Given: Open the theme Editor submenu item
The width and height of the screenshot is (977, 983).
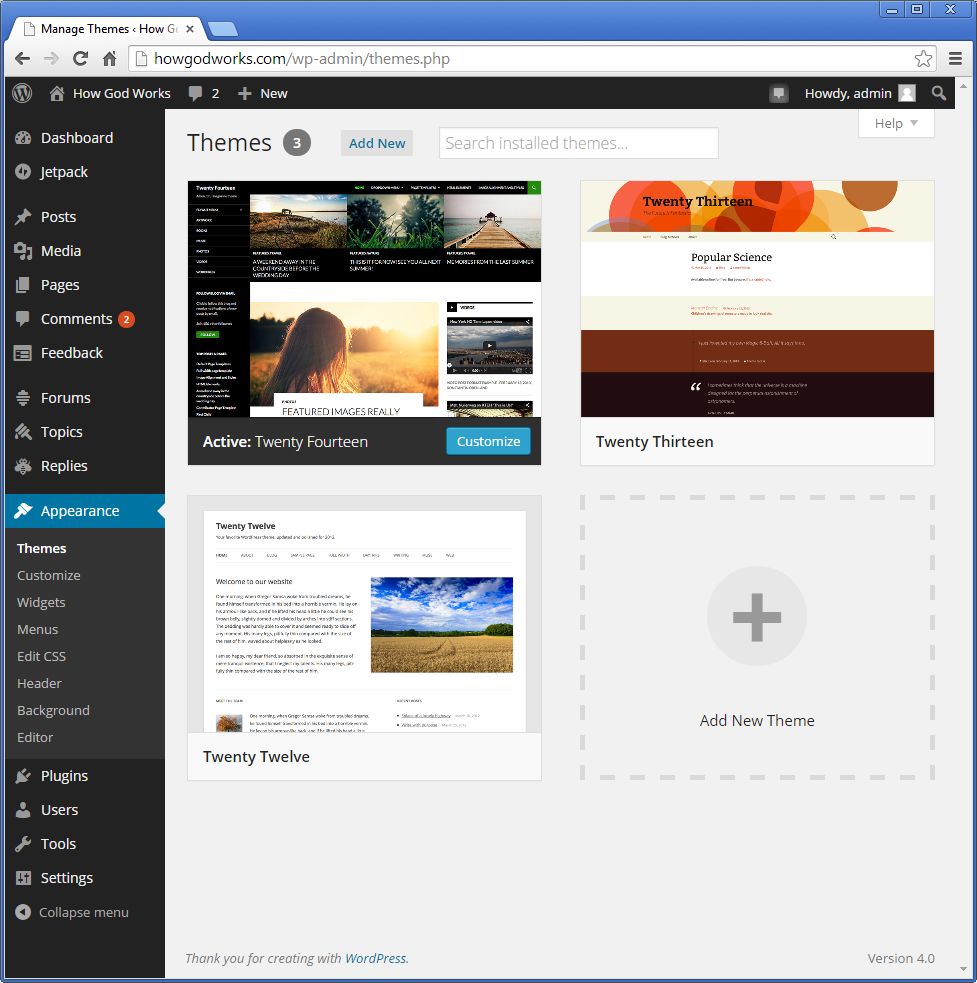Looking at the screenshot, I should 35,737.
